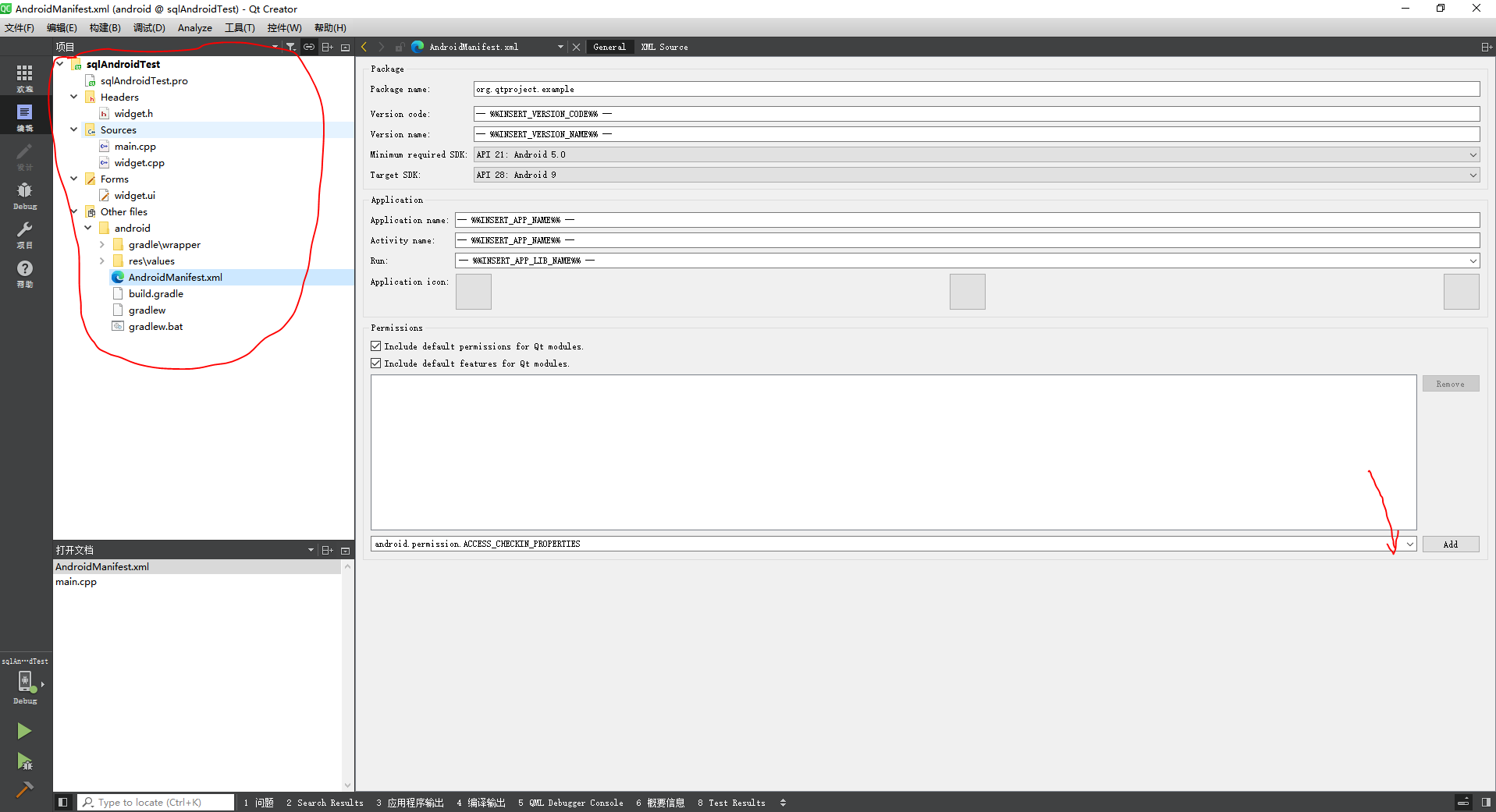Open the Design mode
The height and width of the screenshot is (812, 1496).
tap(25, 156)
